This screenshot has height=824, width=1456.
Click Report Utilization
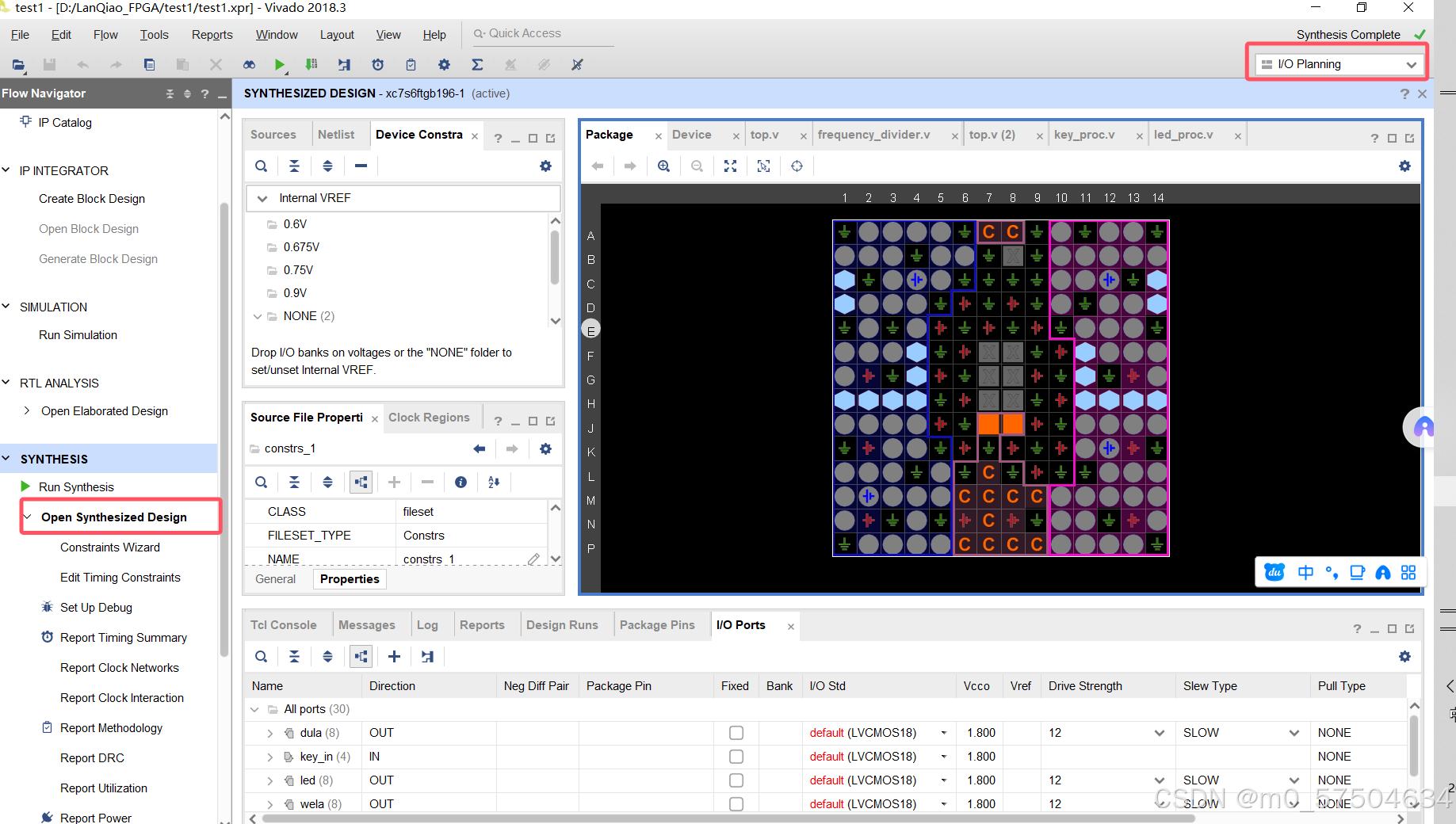(104, 788)
